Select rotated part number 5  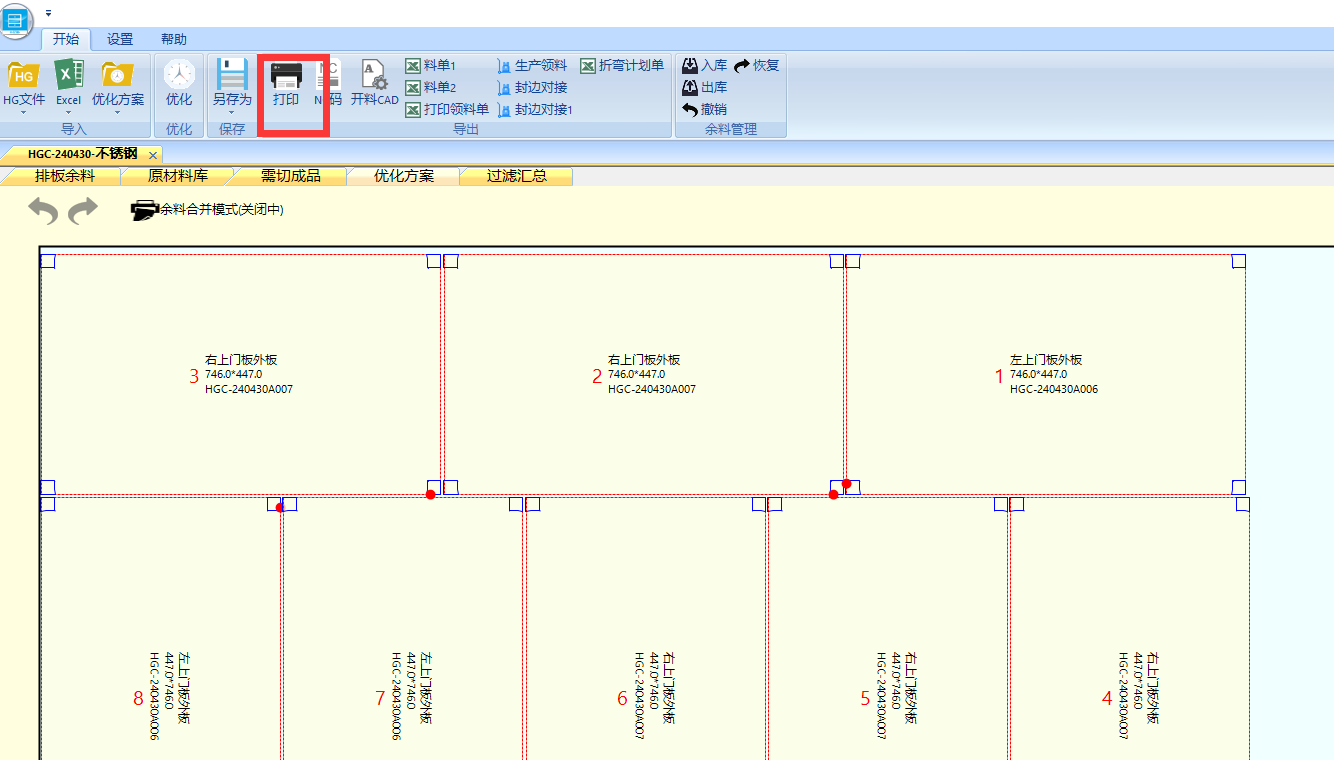coord(887,629)
